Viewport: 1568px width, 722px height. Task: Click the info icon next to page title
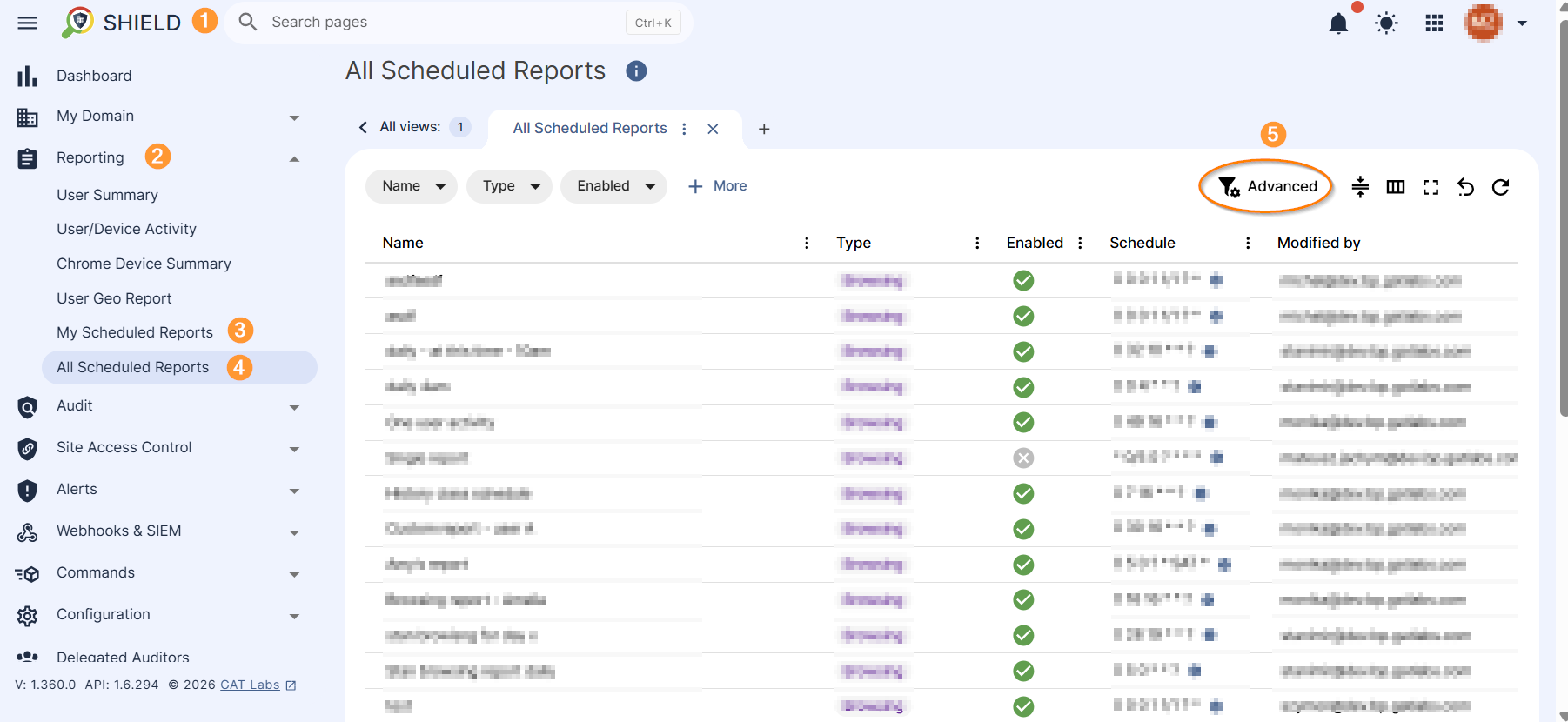[636, 71]
